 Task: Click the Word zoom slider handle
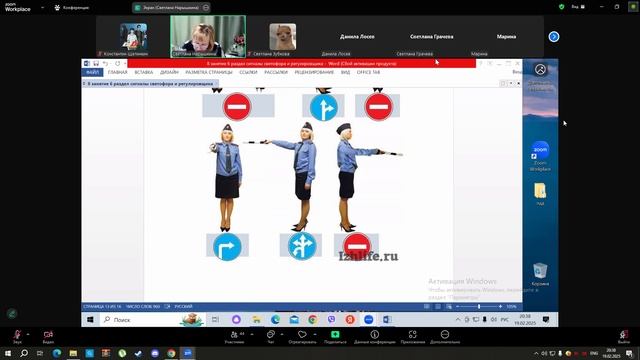(x=479, y=307)
